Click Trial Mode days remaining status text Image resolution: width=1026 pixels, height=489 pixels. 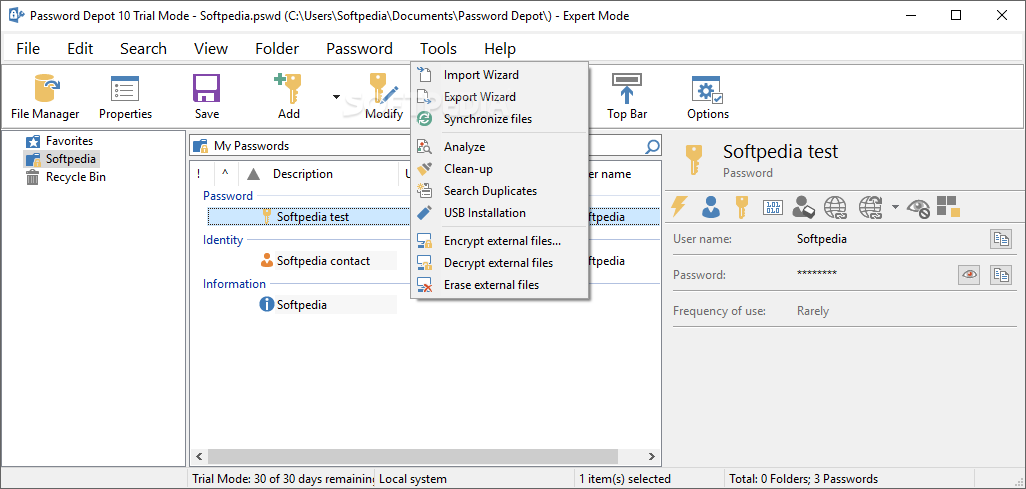click(x=283, y=479)
